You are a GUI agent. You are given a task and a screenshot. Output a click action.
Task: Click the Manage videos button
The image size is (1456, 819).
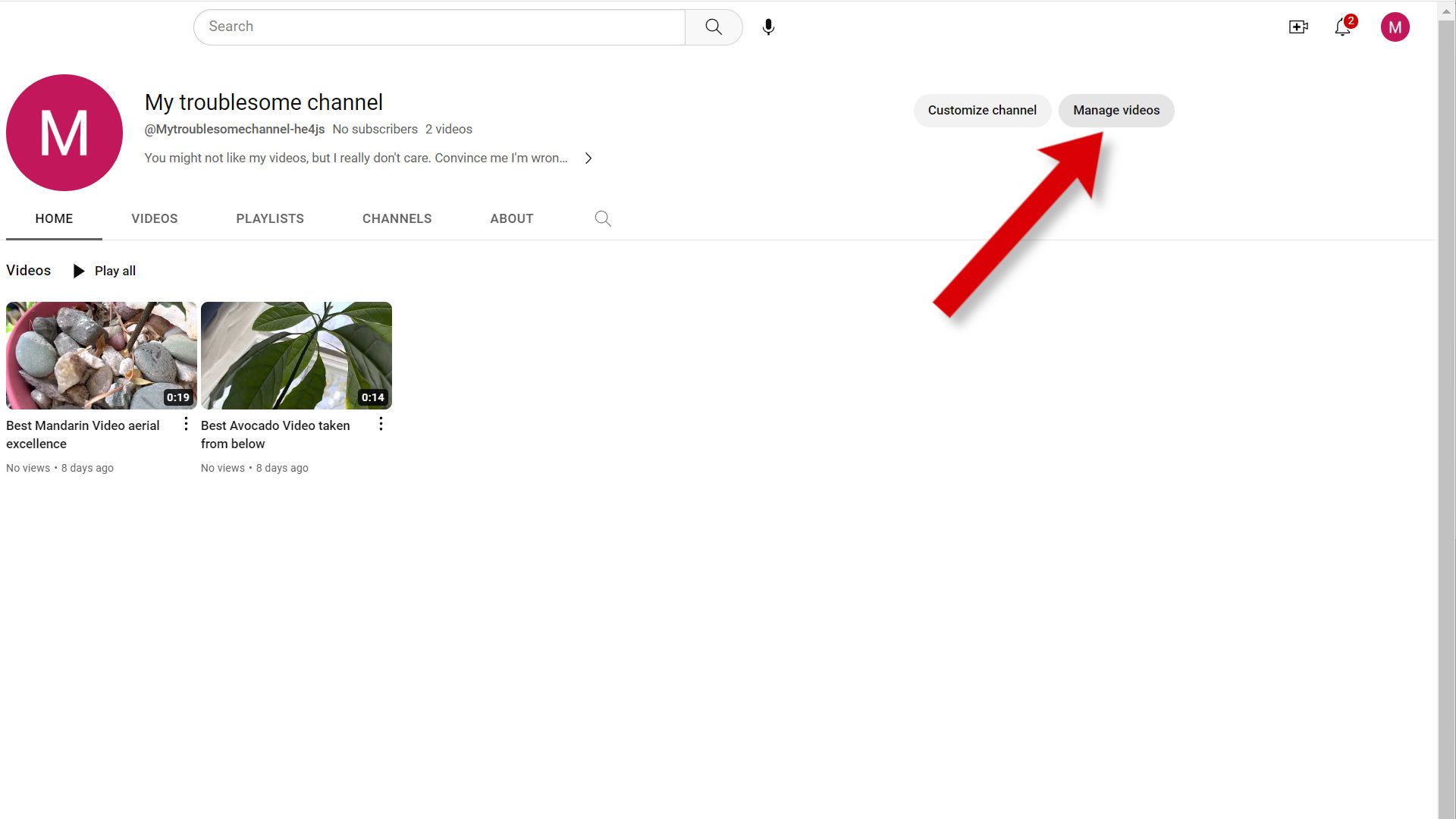pos(1116,110)
